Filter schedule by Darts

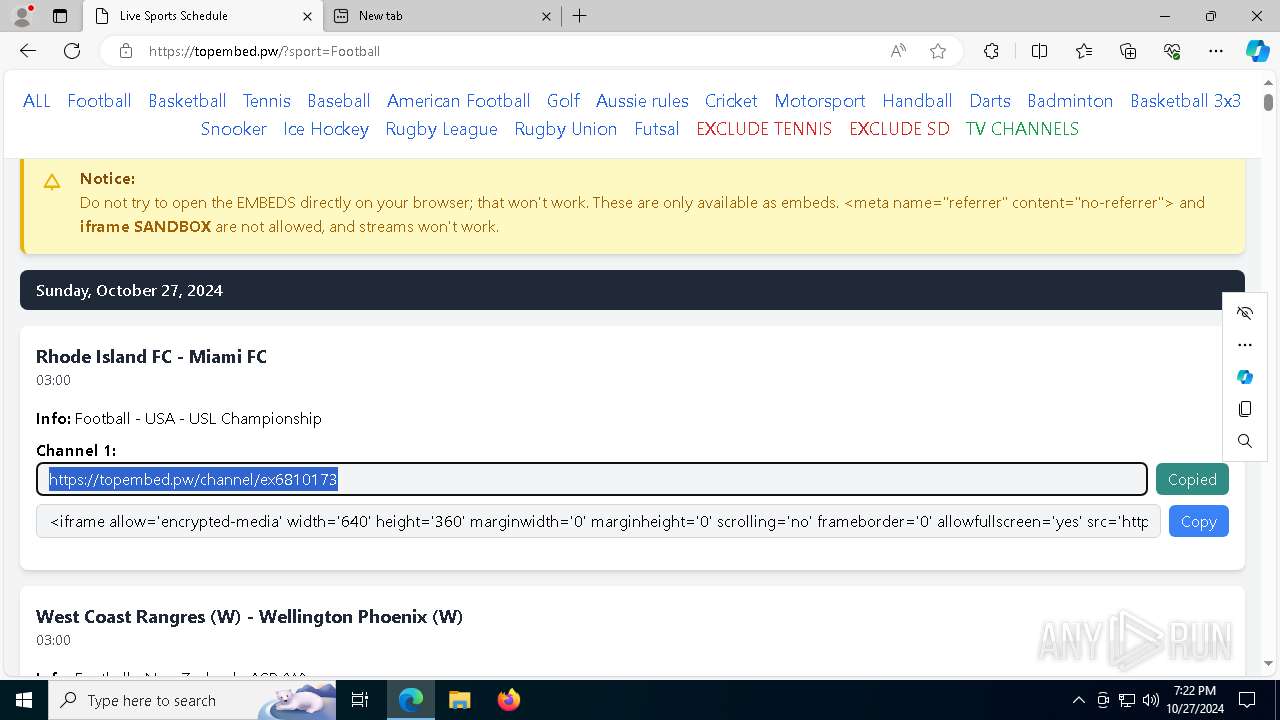(990, 101)
